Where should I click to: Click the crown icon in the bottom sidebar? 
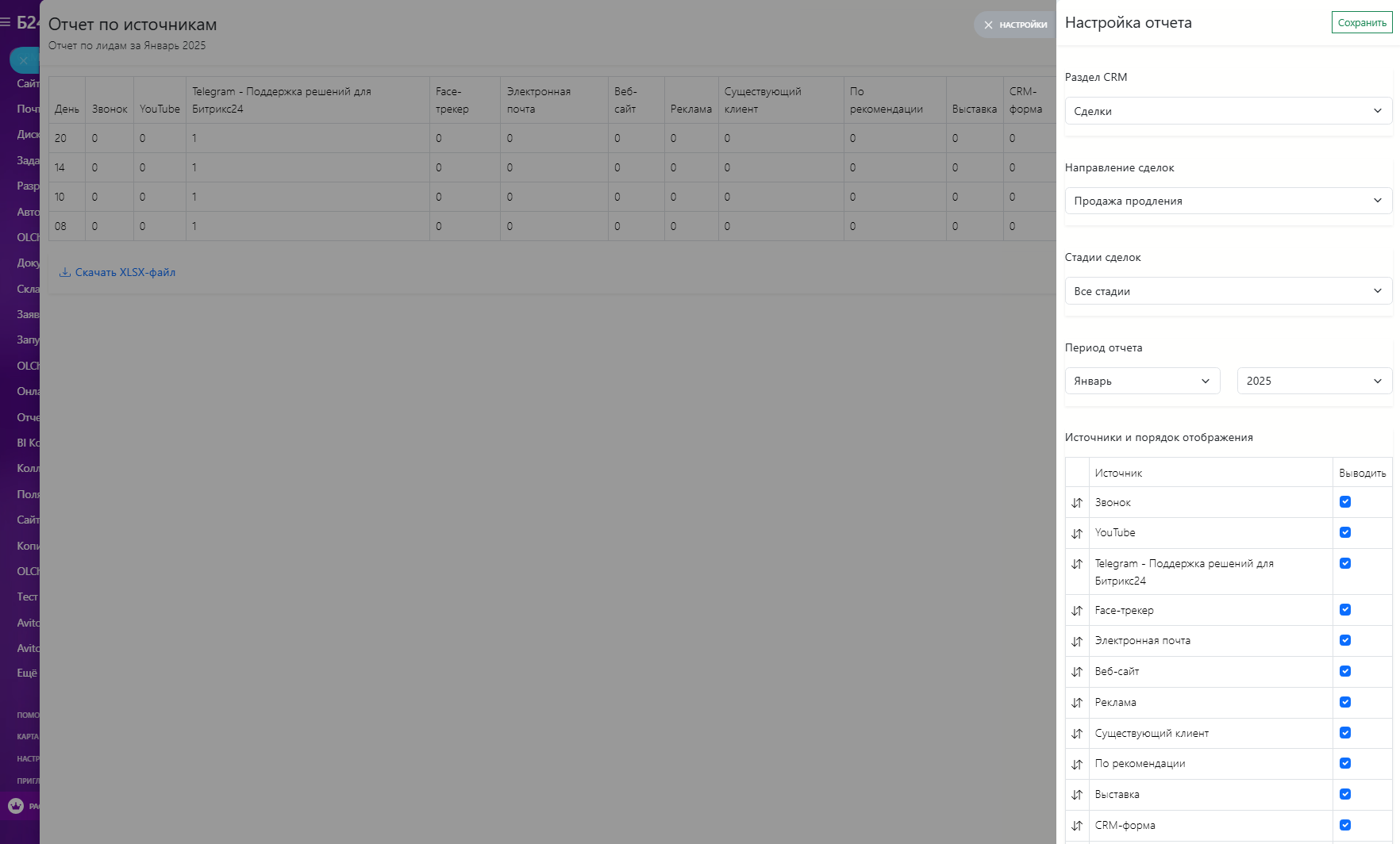click(16, 806)
